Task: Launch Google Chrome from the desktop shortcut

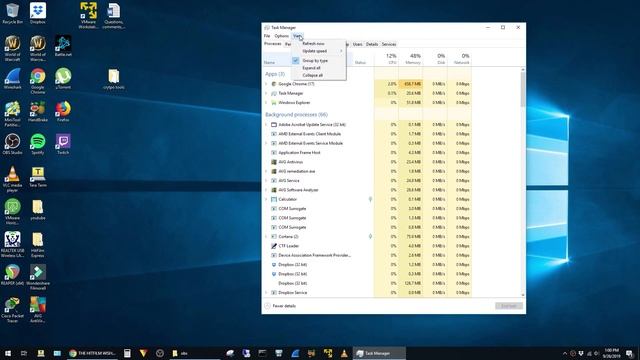Action: pos(38,81)
